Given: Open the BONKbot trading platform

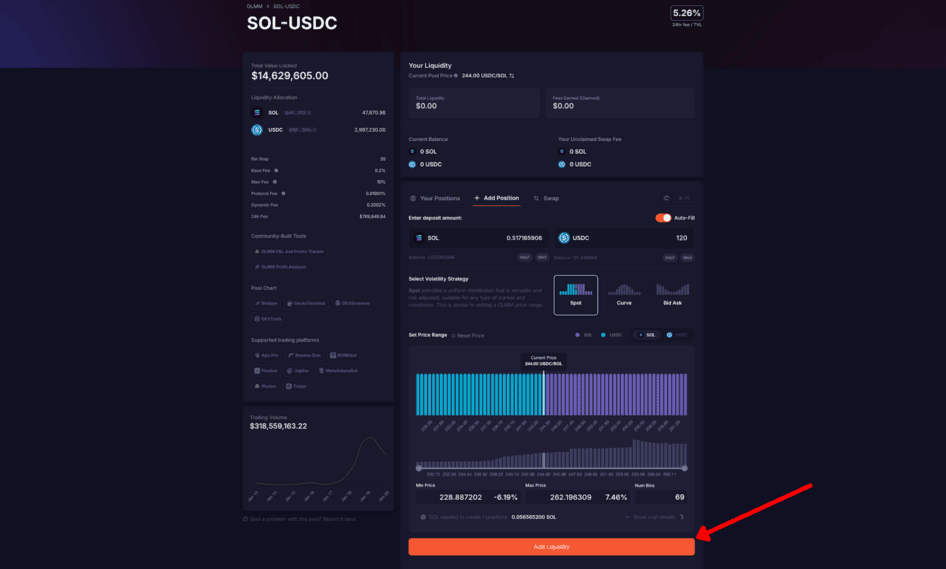Looking at the screenshot, I should [x=343, y=355].
